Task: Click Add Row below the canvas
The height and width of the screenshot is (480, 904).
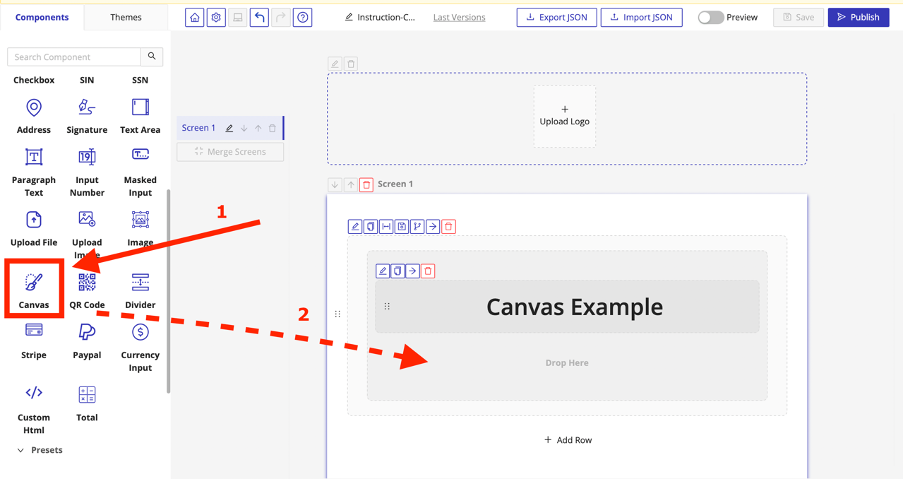Action: tap(567, 440)
